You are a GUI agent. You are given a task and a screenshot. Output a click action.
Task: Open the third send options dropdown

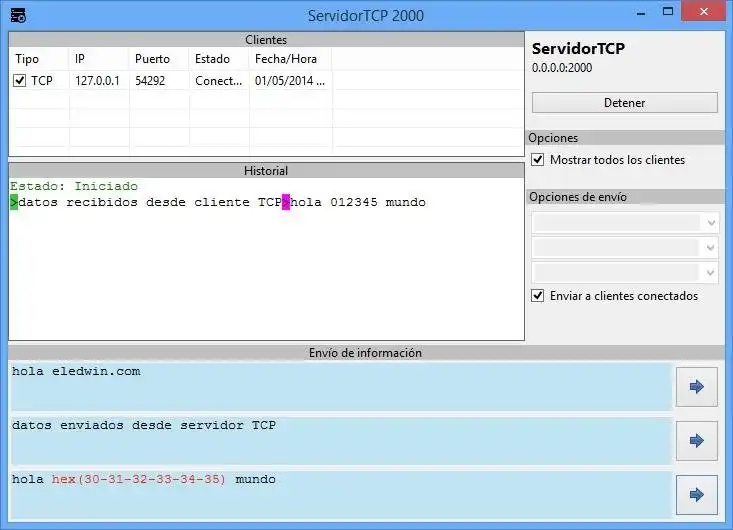625,272
